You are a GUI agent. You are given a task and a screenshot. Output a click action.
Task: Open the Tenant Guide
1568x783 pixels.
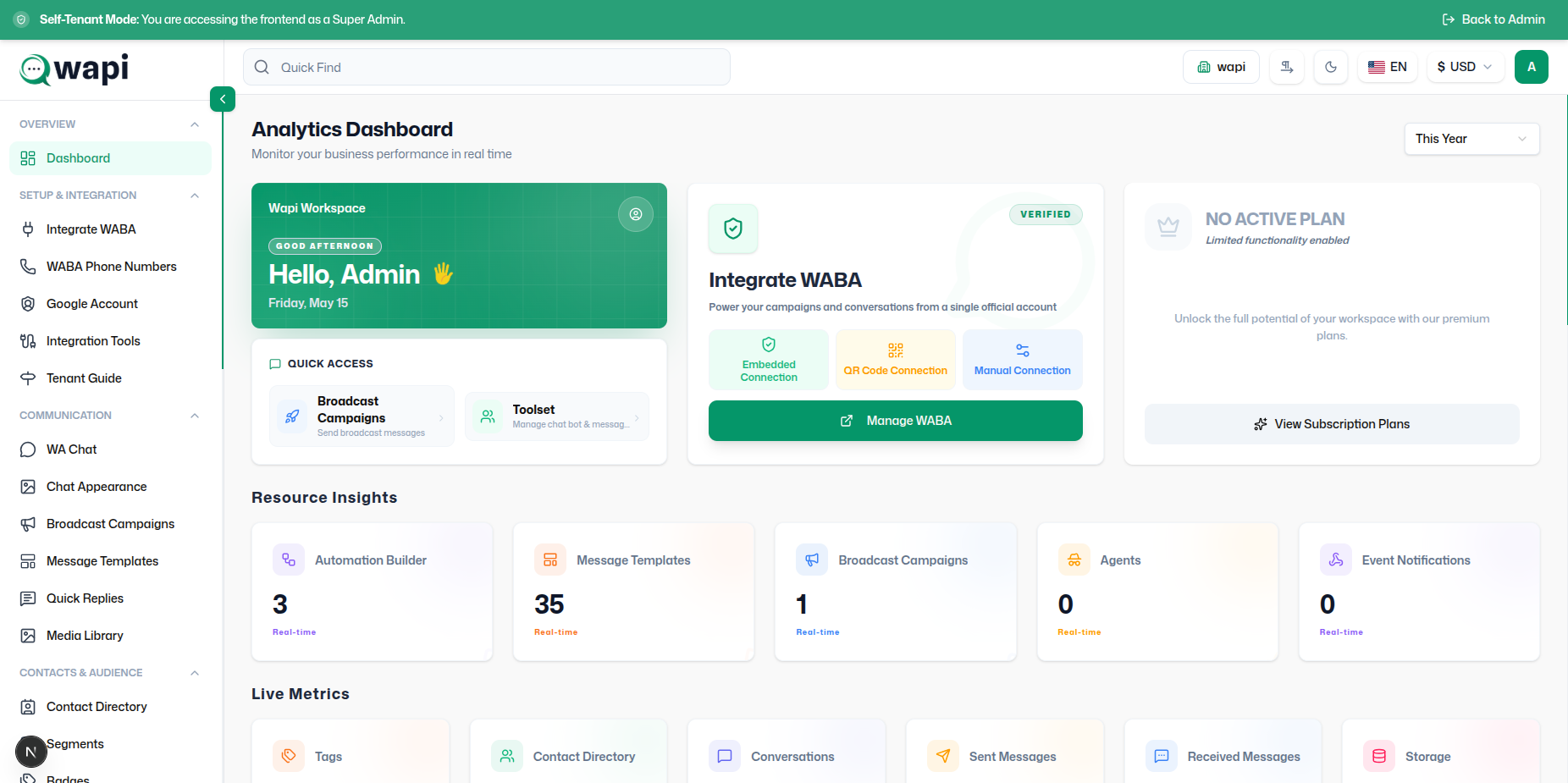110,378
